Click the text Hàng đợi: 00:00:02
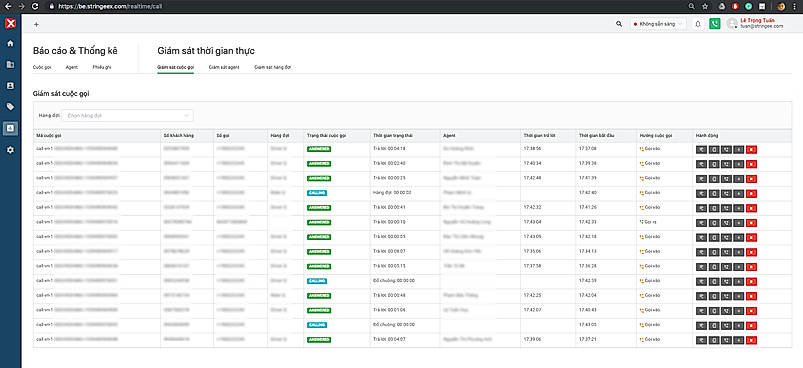 pos(392,193)
